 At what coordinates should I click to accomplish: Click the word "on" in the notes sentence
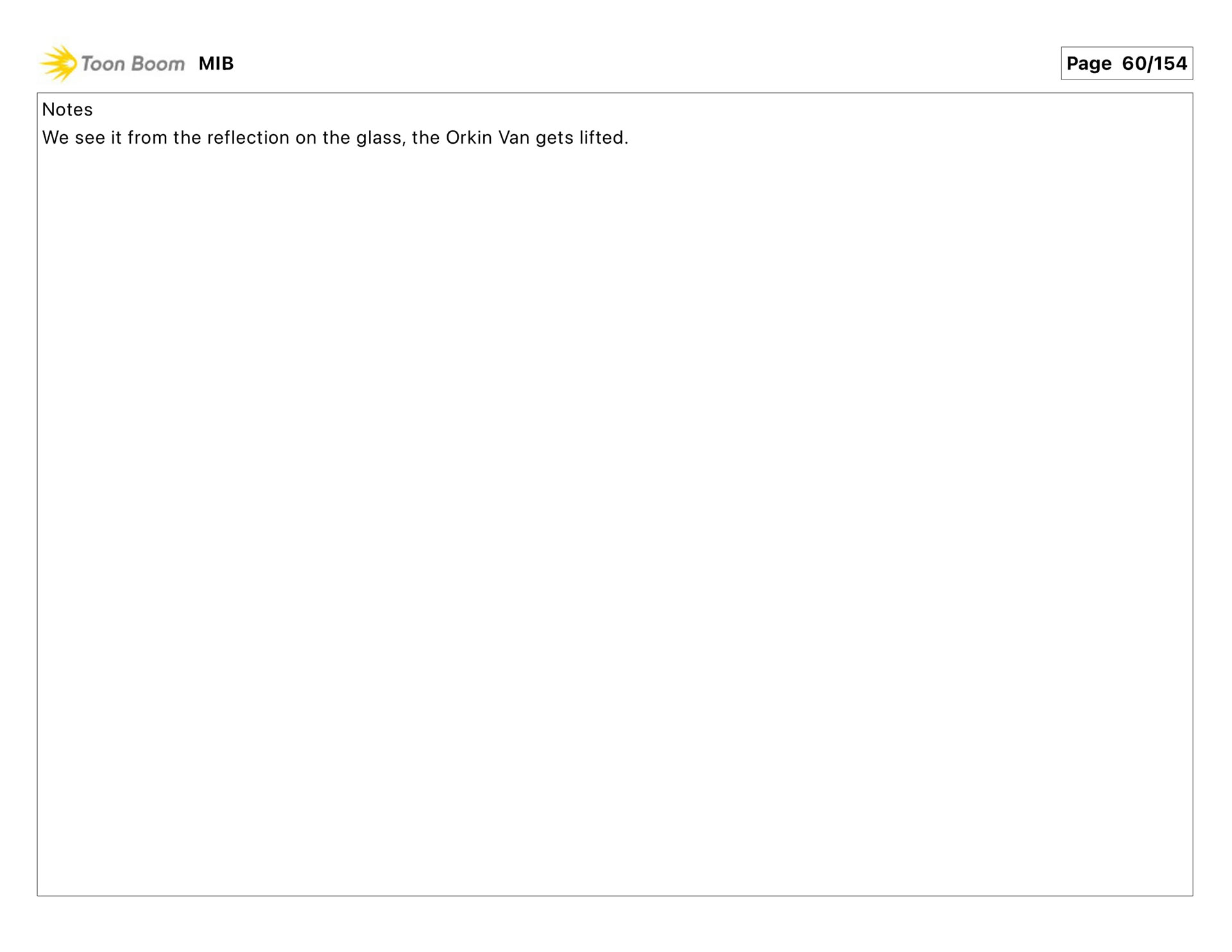point(306,139)
